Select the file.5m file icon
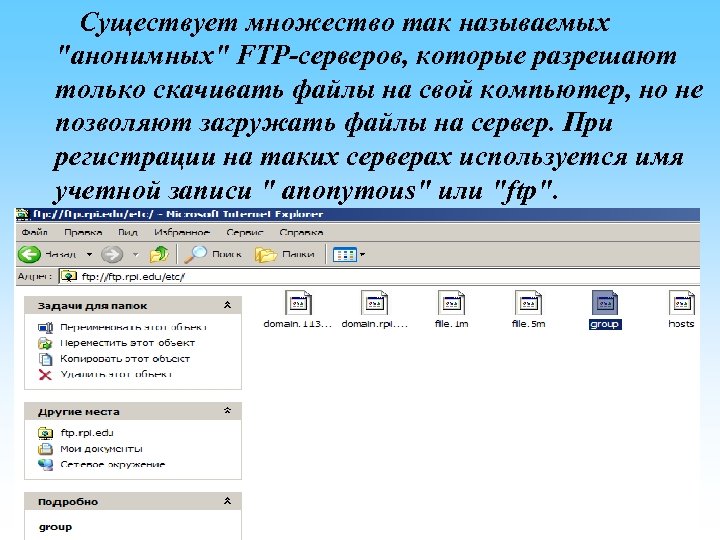The height and width of the screenshot is (540, 720). point(529,303)
